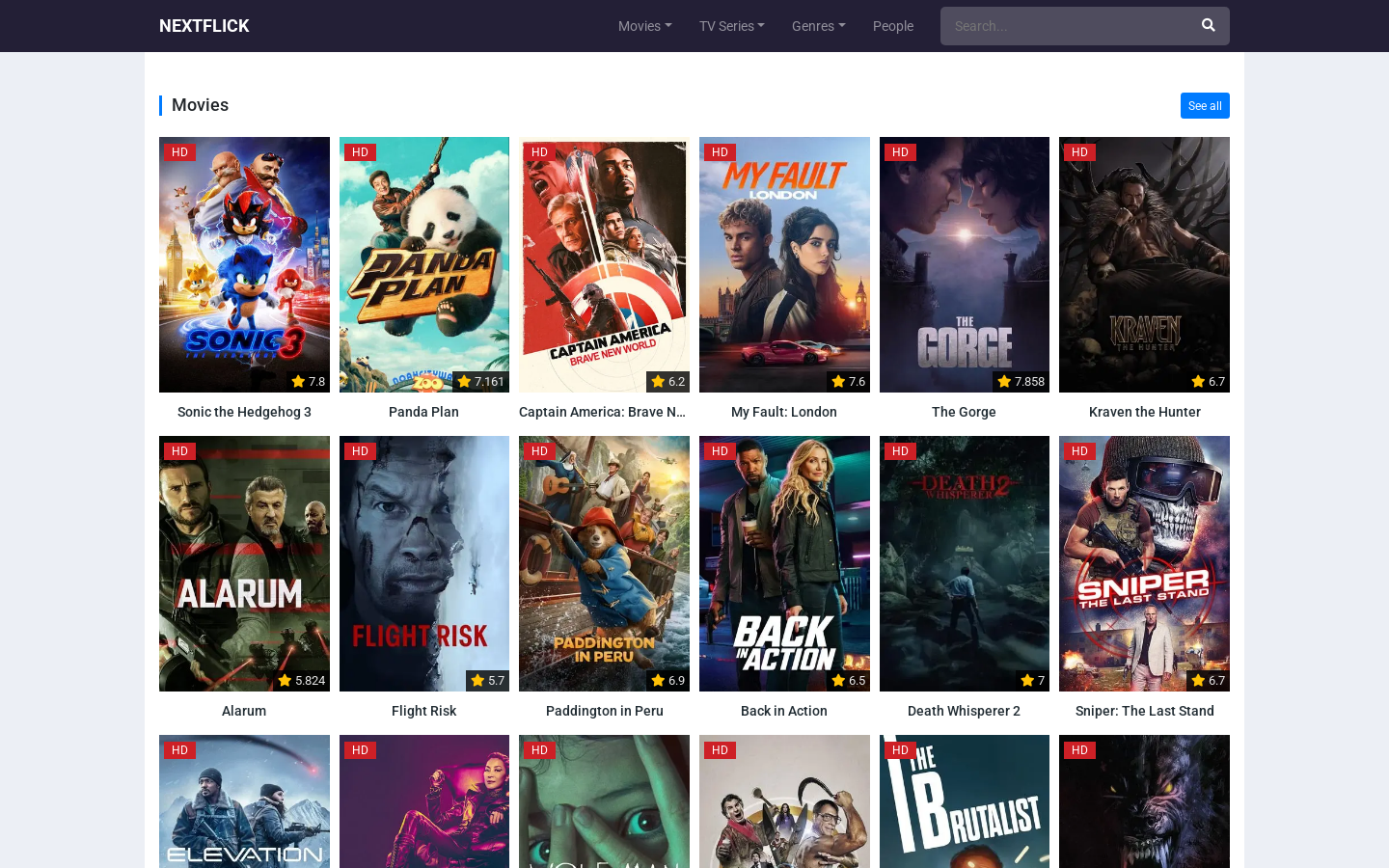Image resolution: width=1389 pixels, height=868 pixels.
Task: Click the HD badge on Sonic the Hedgehog 3
Action: 179,152
